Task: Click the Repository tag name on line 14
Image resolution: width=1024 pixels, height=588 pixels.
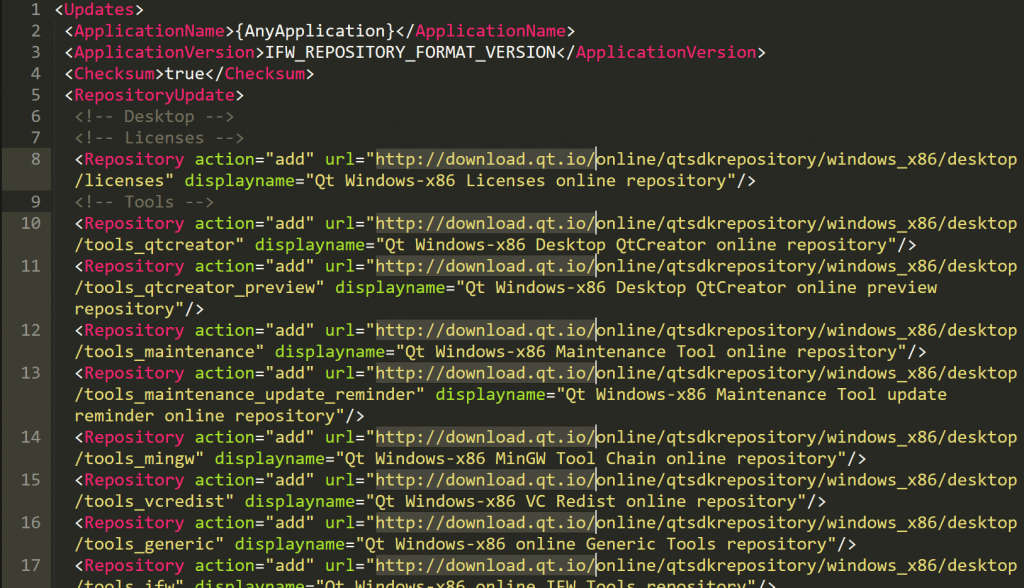Action: pyautogui.click(x=135, y=437)
